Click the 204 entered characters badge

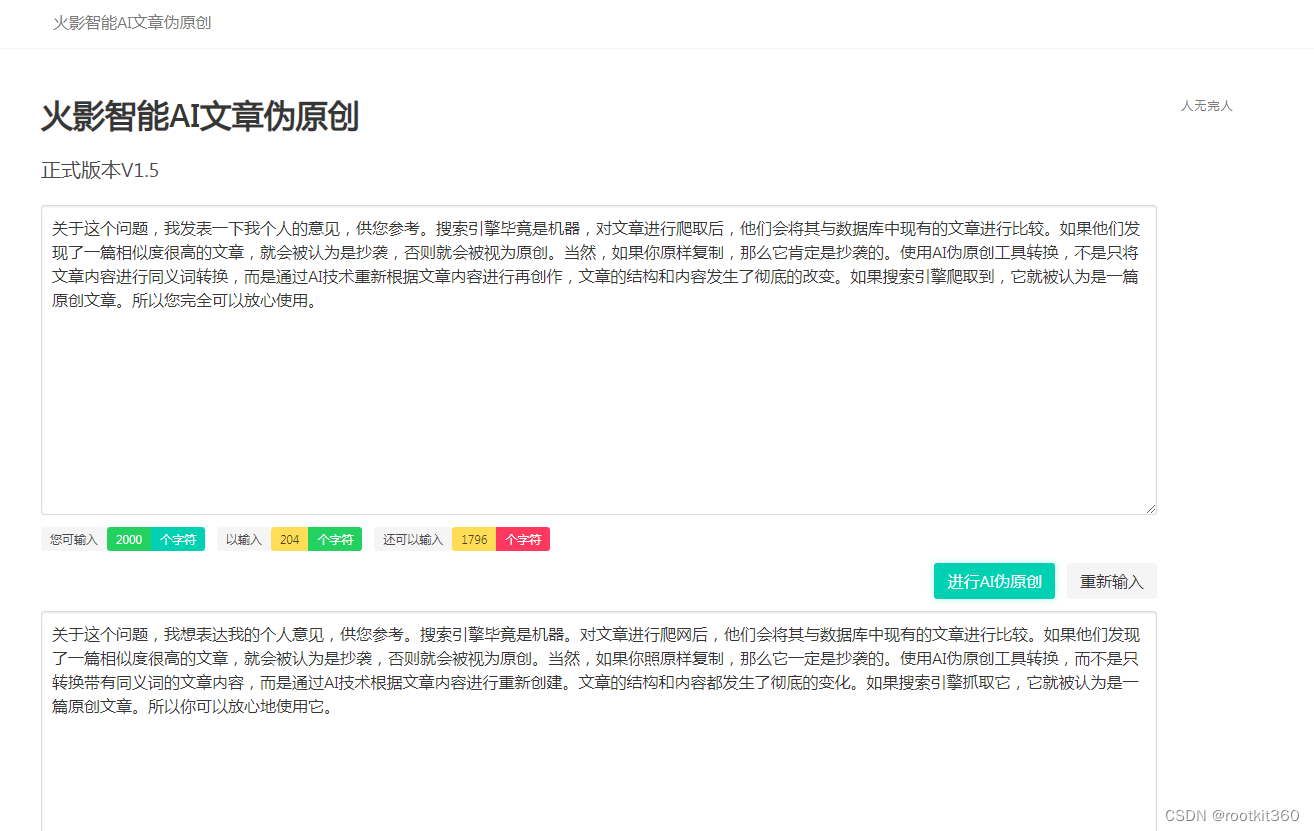point(290,539)
